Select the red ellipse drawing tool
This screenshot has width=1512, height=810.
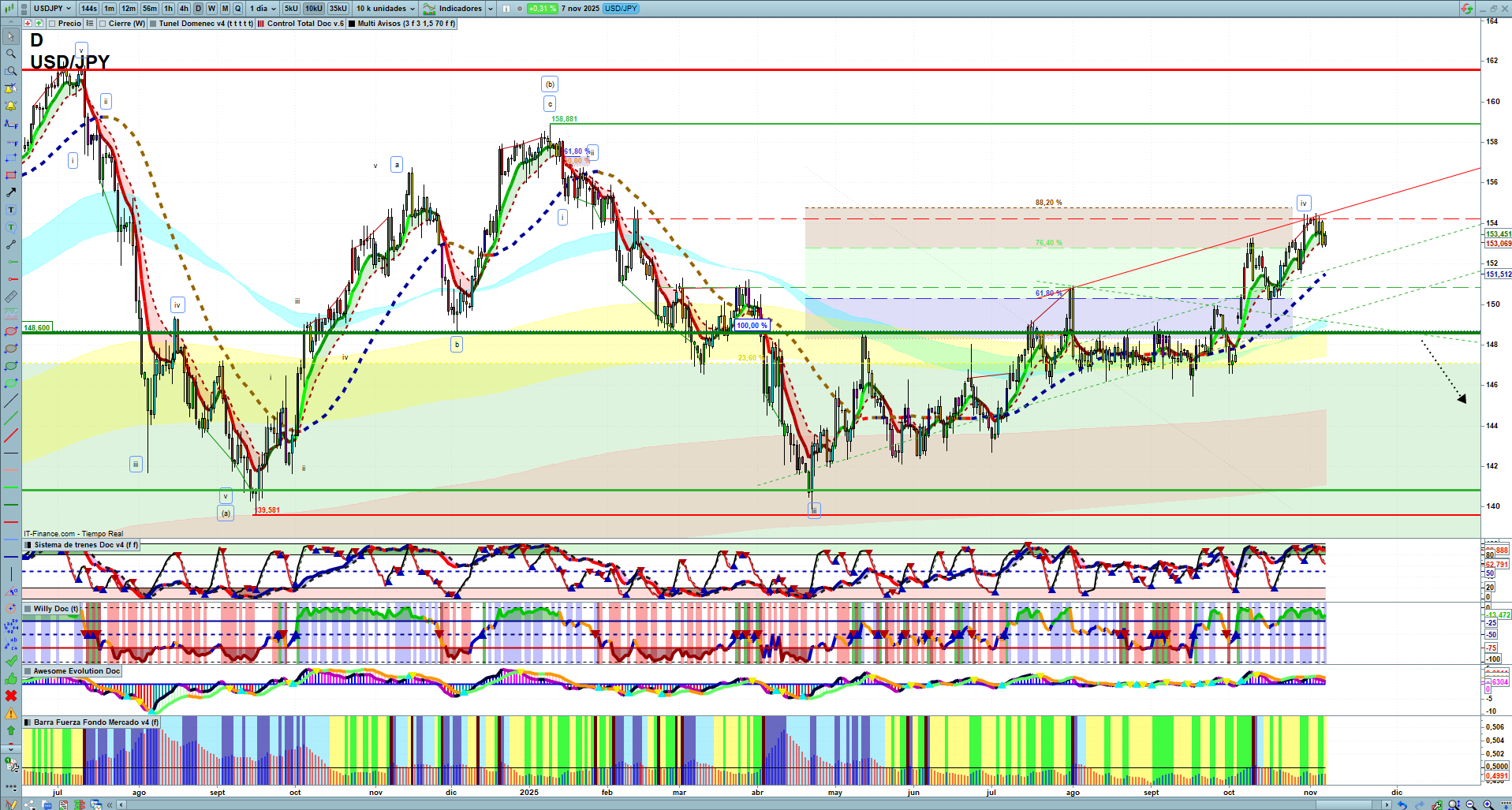click(x=11, y=331)
